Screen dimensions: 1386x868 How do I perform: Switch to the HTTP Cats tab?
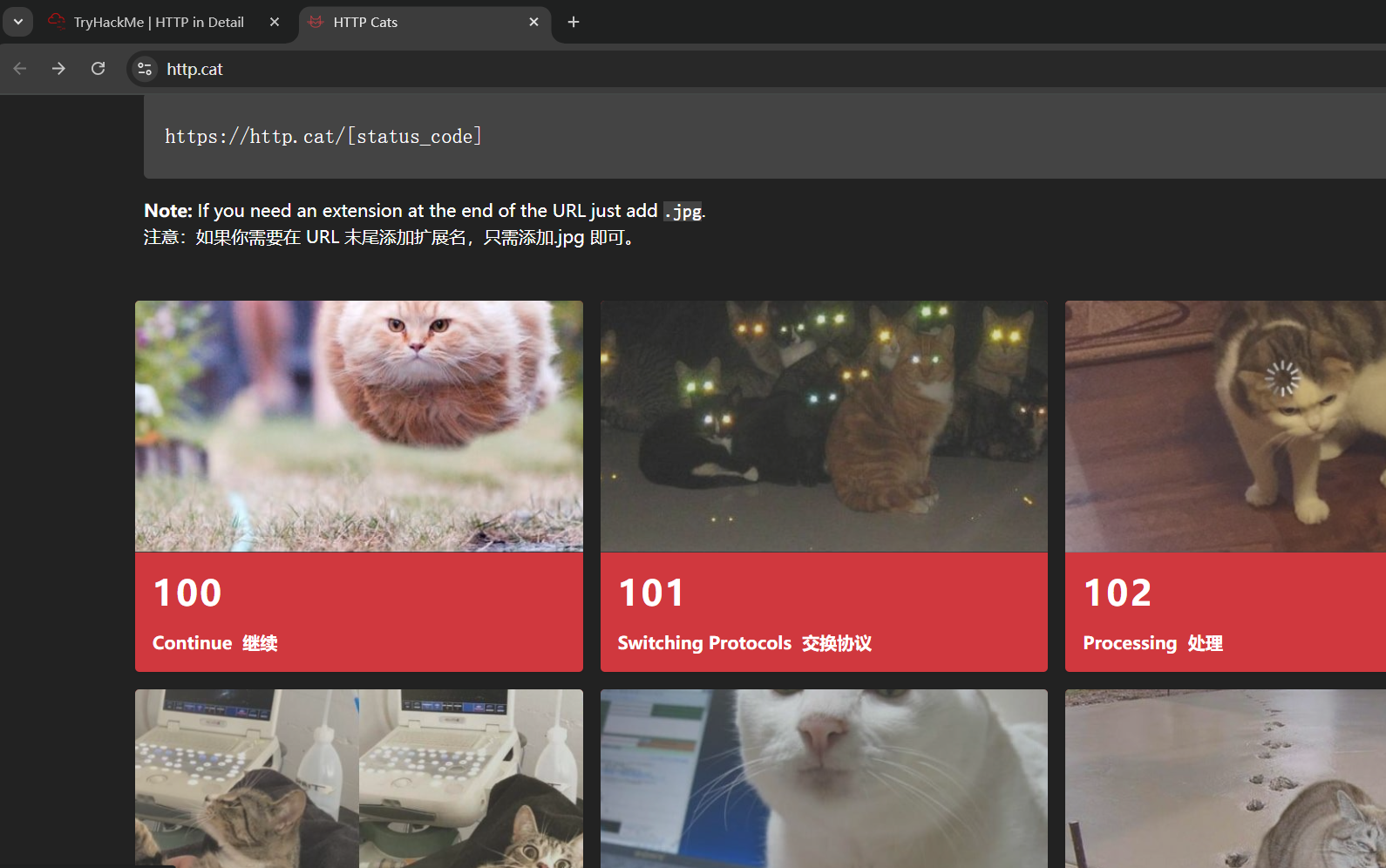point(425,23)
